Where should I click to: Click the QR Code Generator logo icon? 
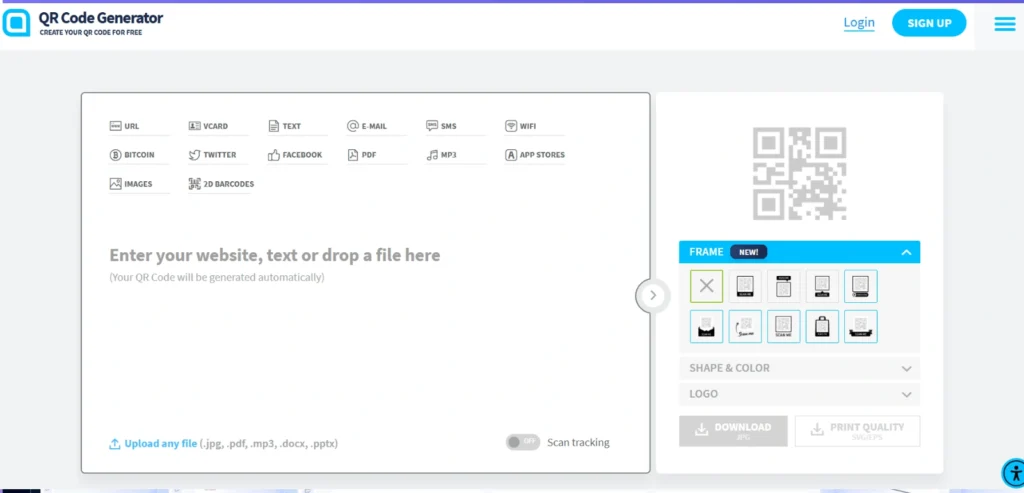click(17, 22)
